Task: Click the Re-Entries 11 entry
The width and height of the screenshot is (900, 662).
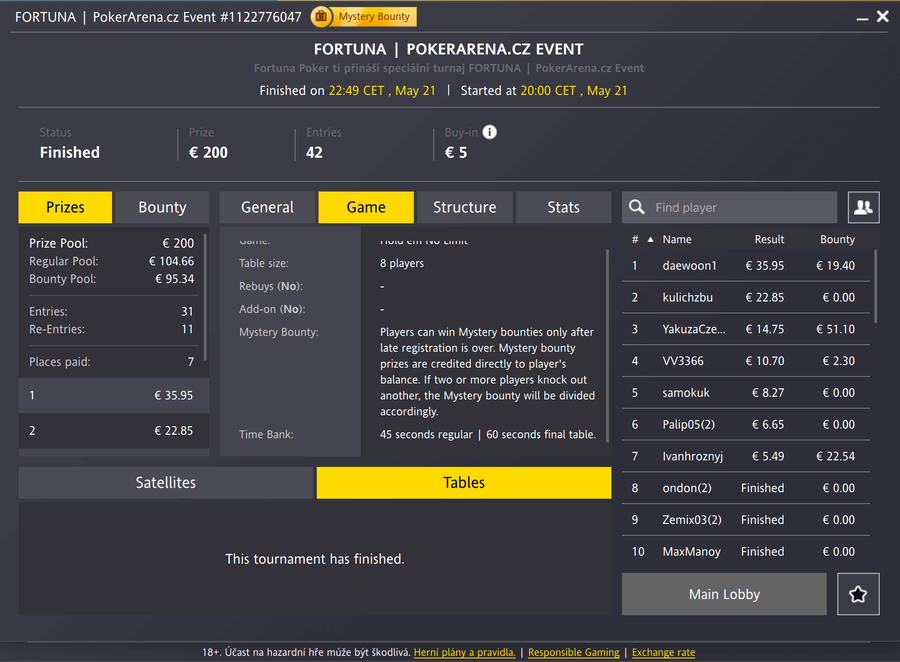Action: (x=111, y=329)
